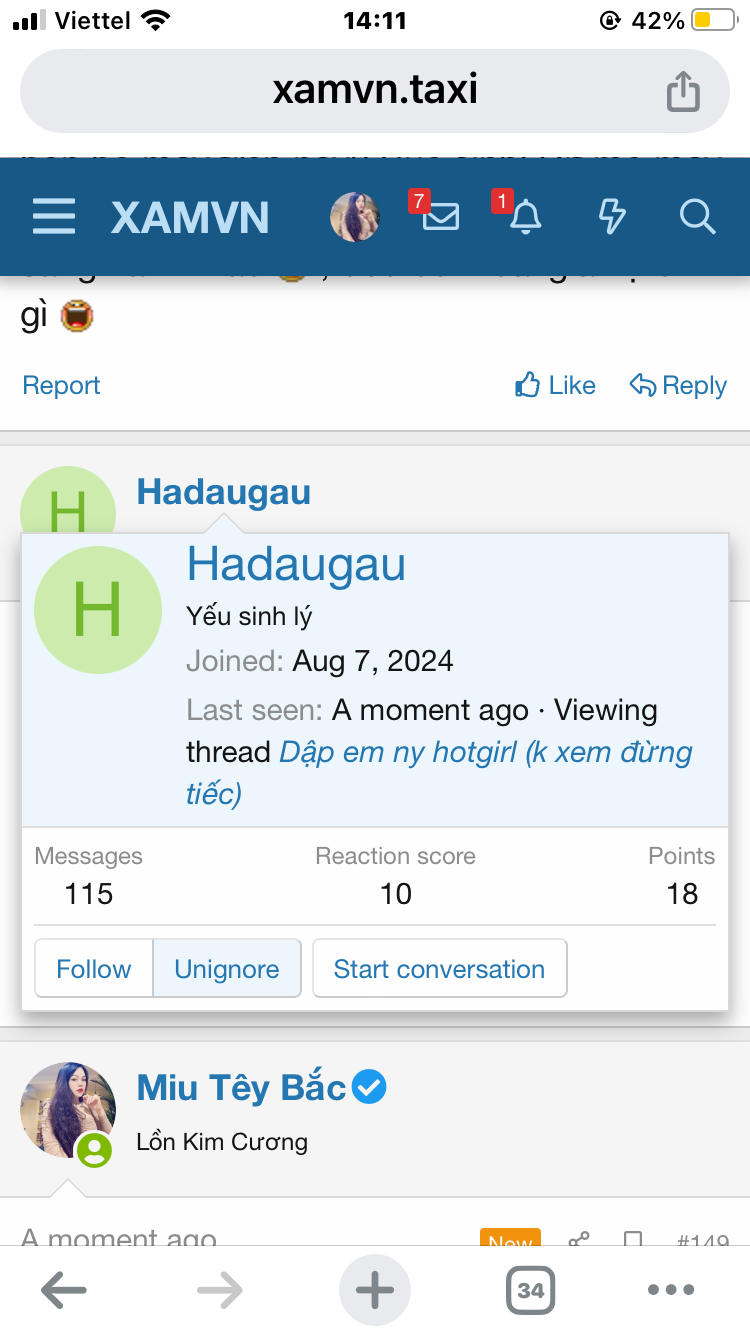Open the notifications bell icon
750x1334 pixels.
click(525, 216)
